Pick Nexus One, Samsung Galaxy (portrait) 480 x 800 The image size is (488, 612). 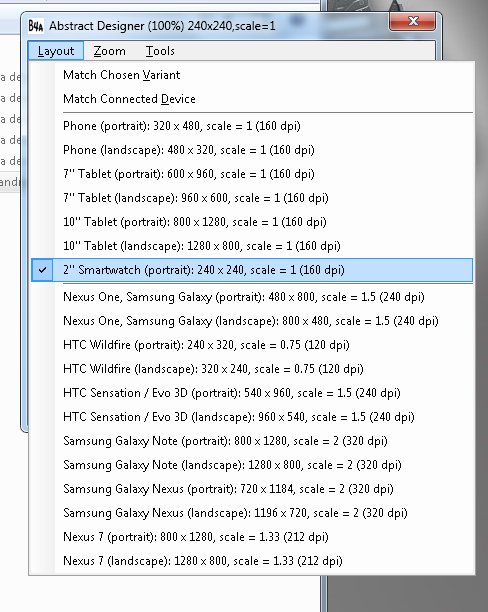tap(252, 297)
